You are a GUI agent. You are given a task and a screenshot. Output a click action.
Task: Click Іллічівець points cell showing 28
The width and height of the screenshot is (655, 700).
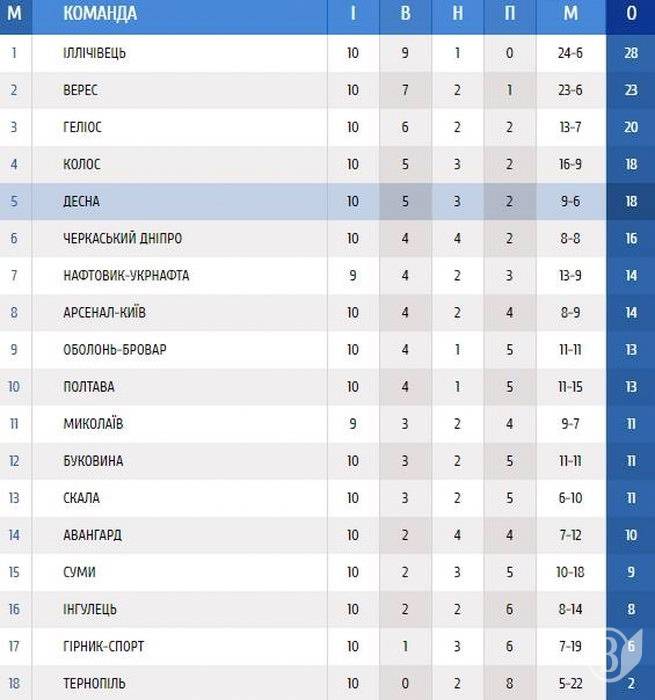coord(631,53)
